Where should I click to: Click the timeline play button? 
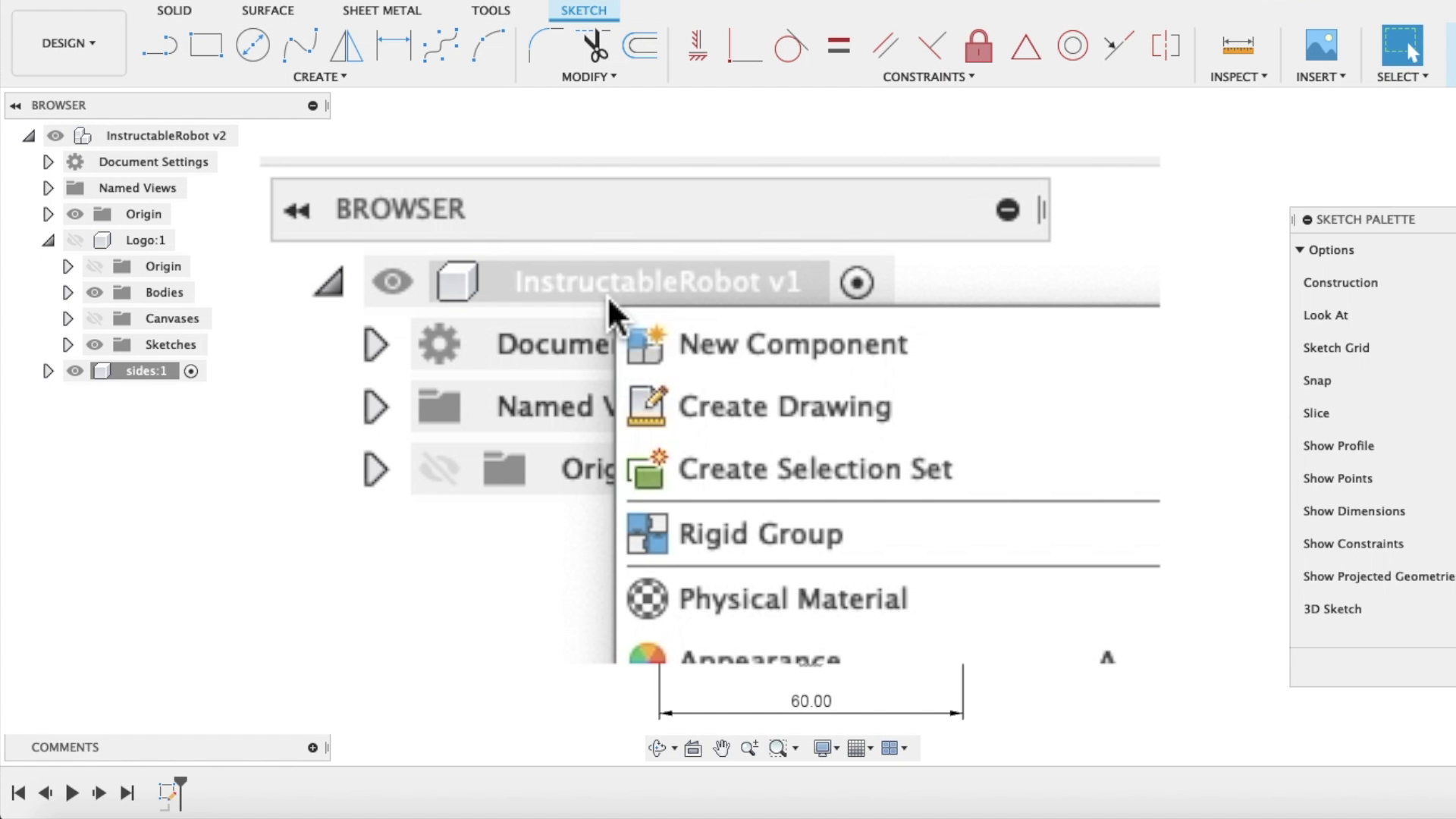pyautogui.click(x=72, y=793)
